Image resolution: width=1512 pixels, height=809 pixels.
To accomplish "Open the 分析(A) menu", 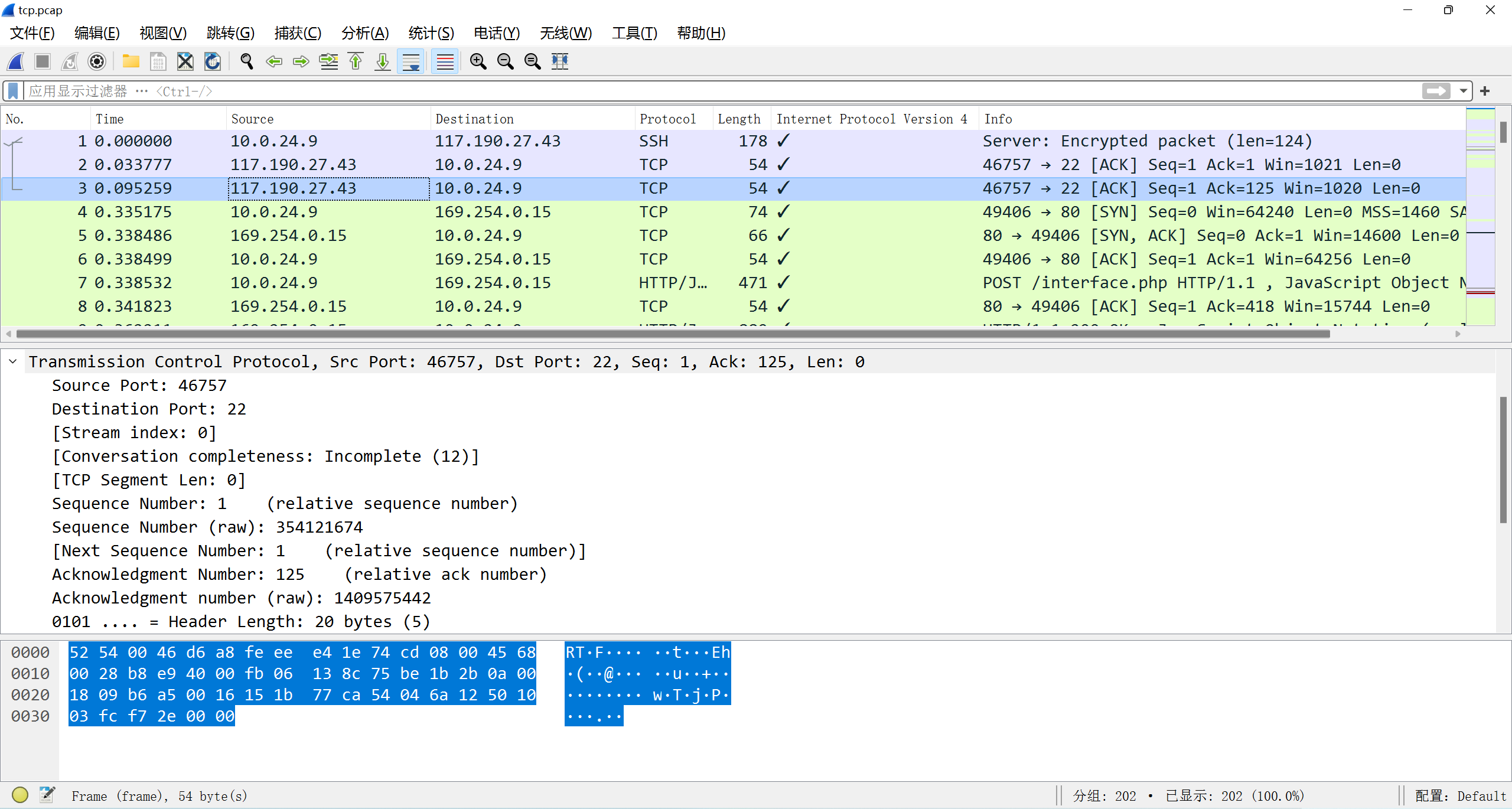I will (x=365, y=33).
